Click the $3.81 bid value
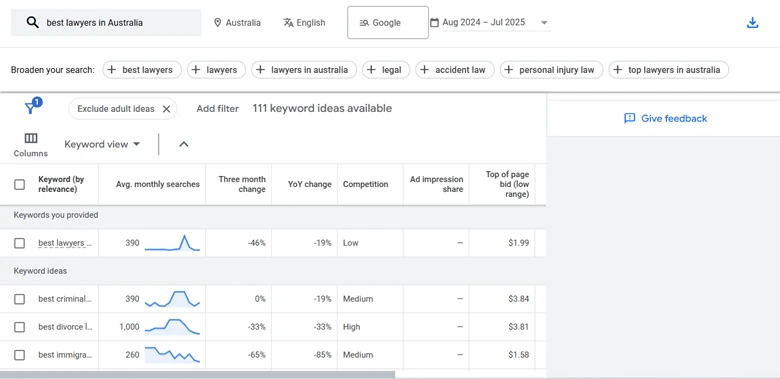The width and height of the screenshot is (780, 379). pos(518,327)
